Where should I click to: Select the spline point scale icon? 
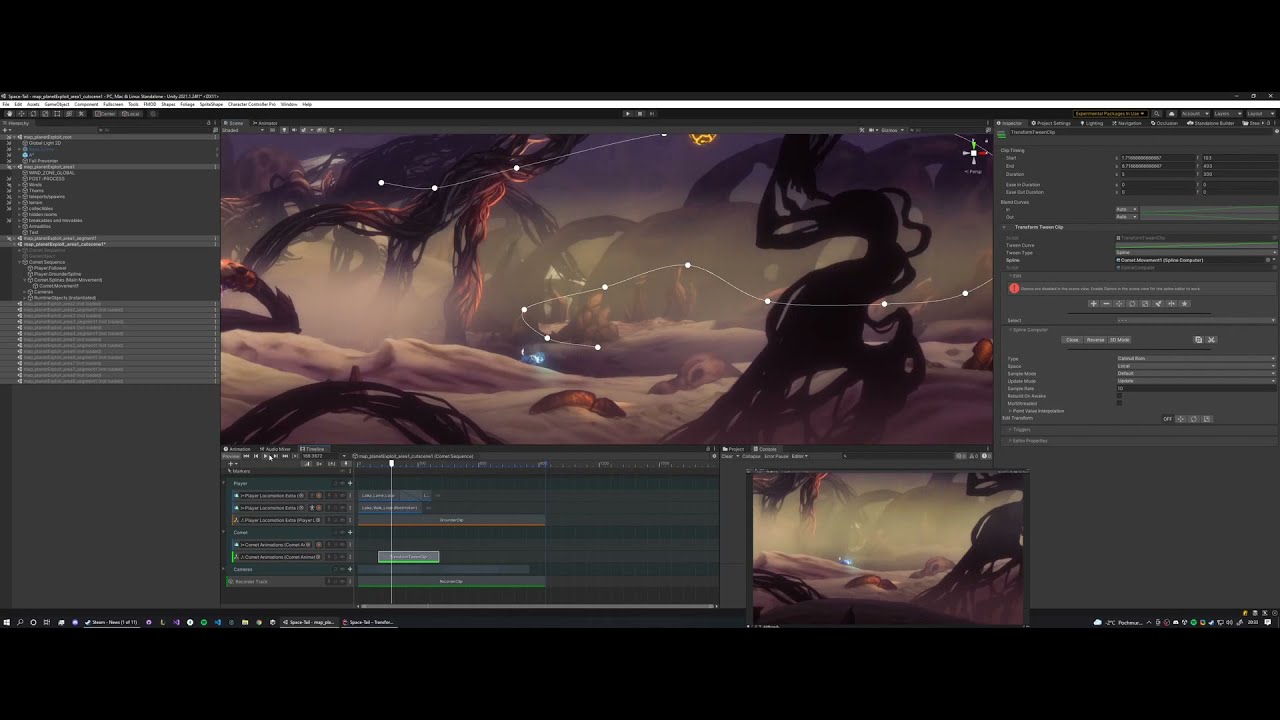(x=1145, y=304)
